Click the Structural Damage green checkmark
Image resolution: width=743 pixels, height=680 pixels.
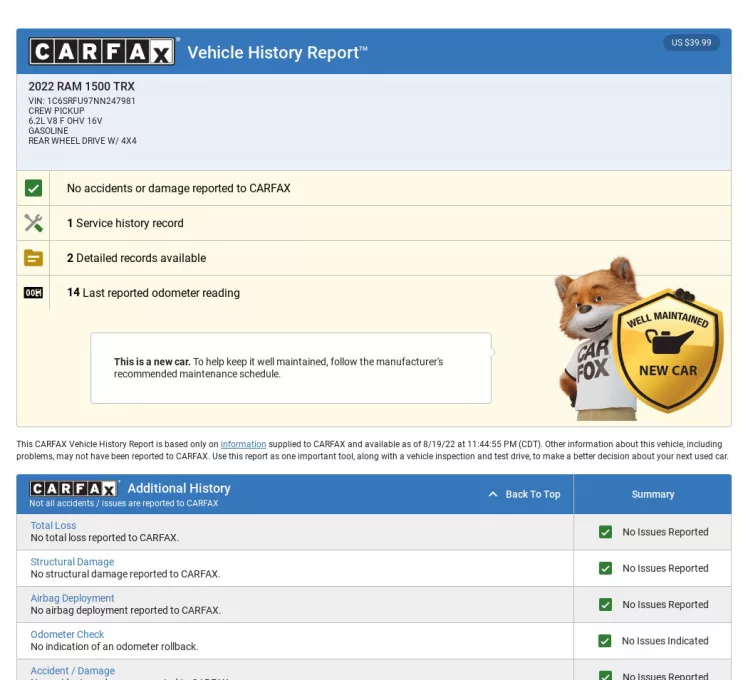[605, 568]
